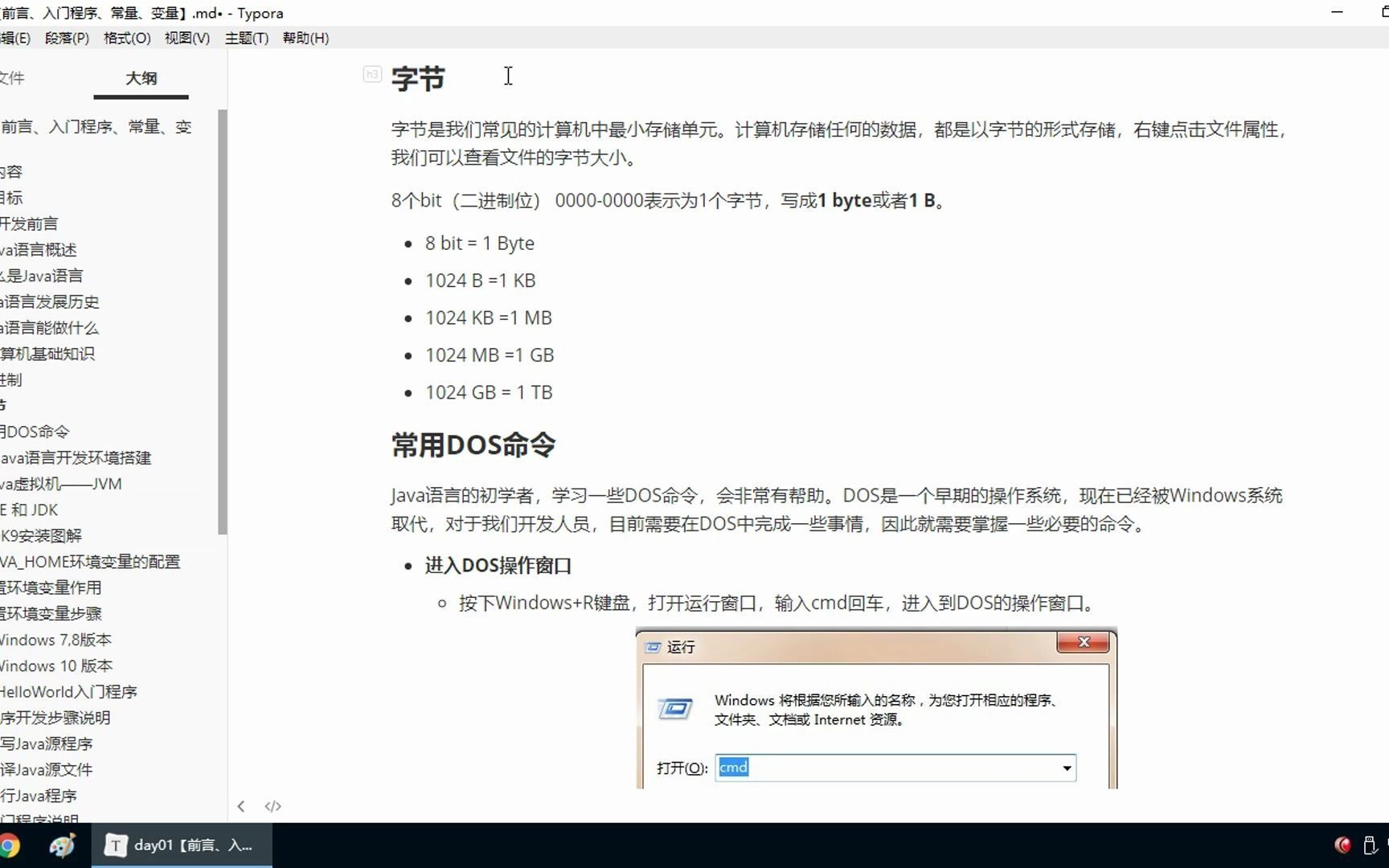Switch to the 大纲 outline tab
1389x868 pixels.
(x=141, y=78)
